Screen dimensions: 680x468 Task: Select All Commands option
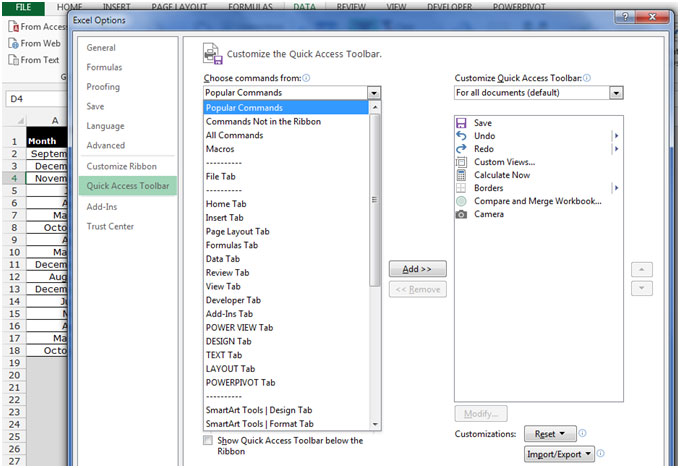coord(286,135)
